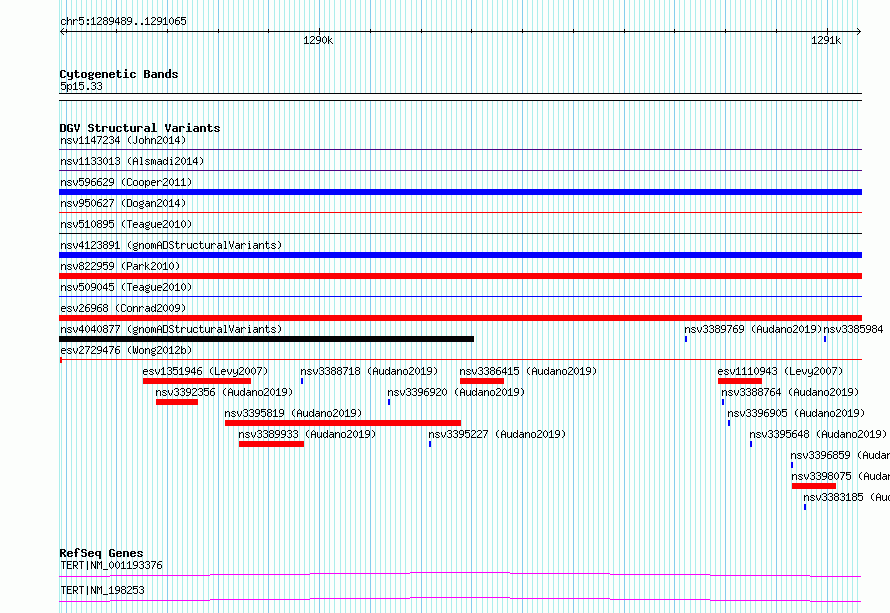Open the nsv822959 (Park2010) label
This screenshot has width=890, height=613.
[120, 266]
